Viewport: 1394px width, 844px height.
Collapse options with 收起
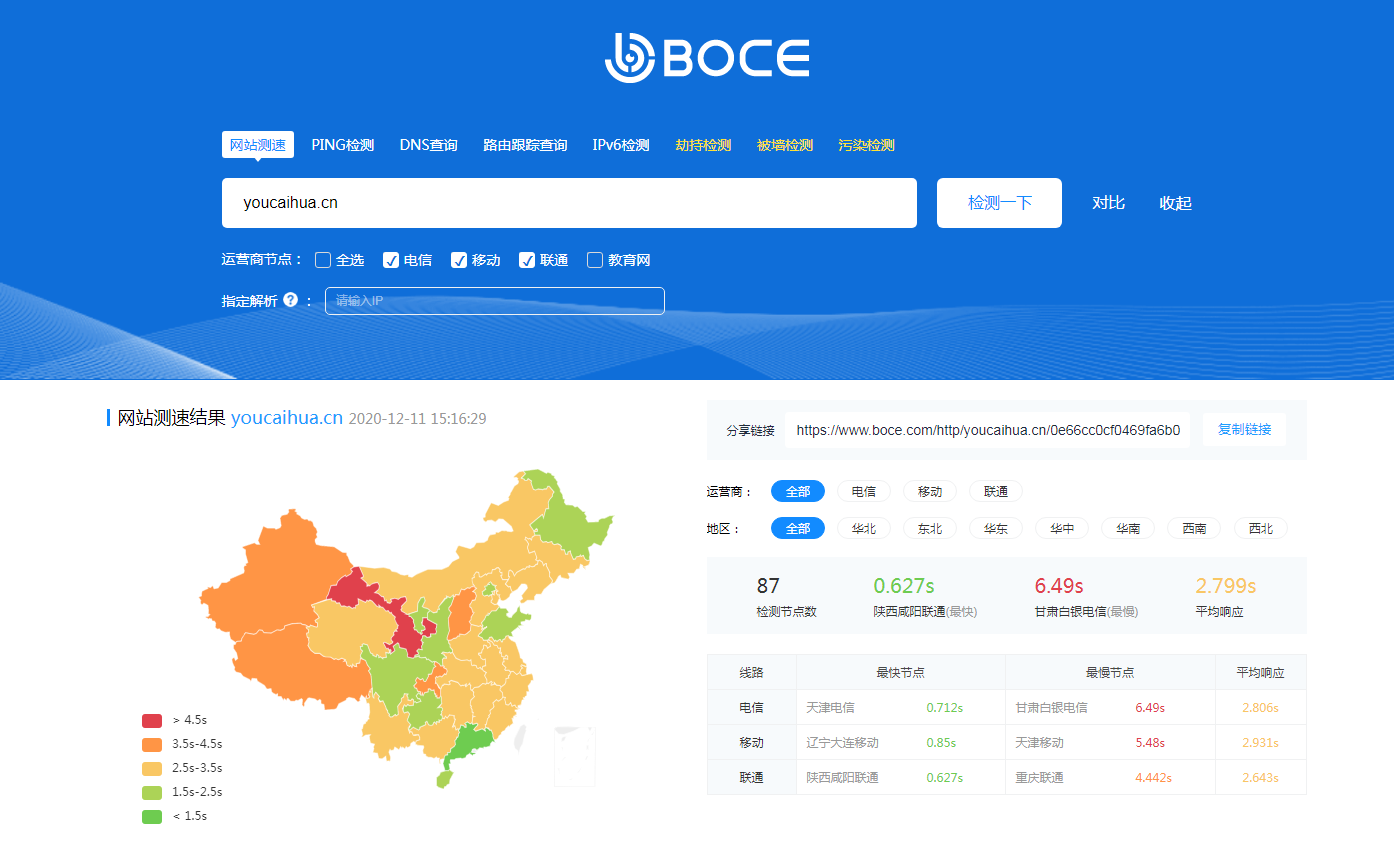pyautogui.click(x=1175, y=203)
